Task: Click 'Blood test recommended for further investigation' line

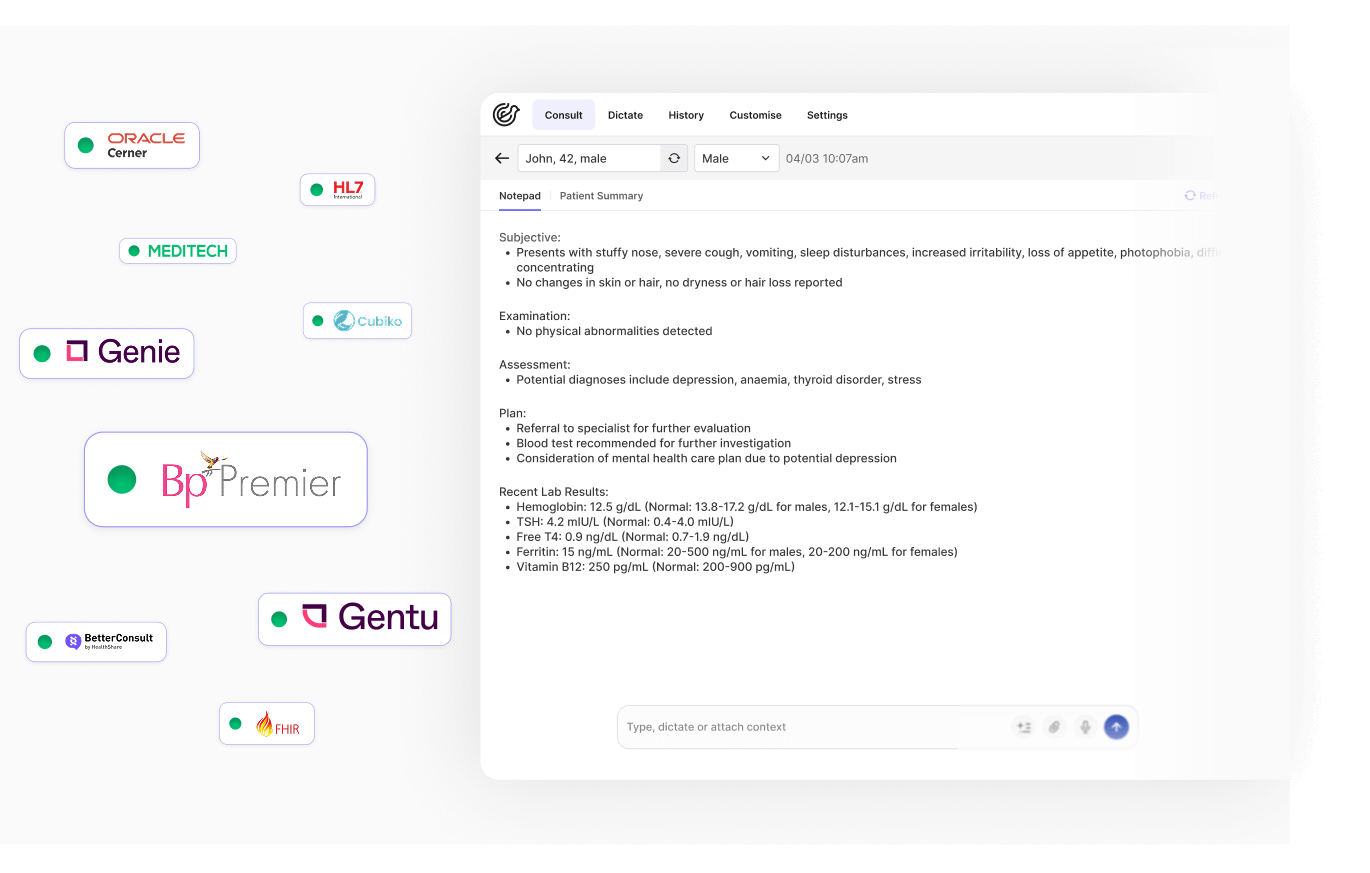Action: [x=653, y=443]
